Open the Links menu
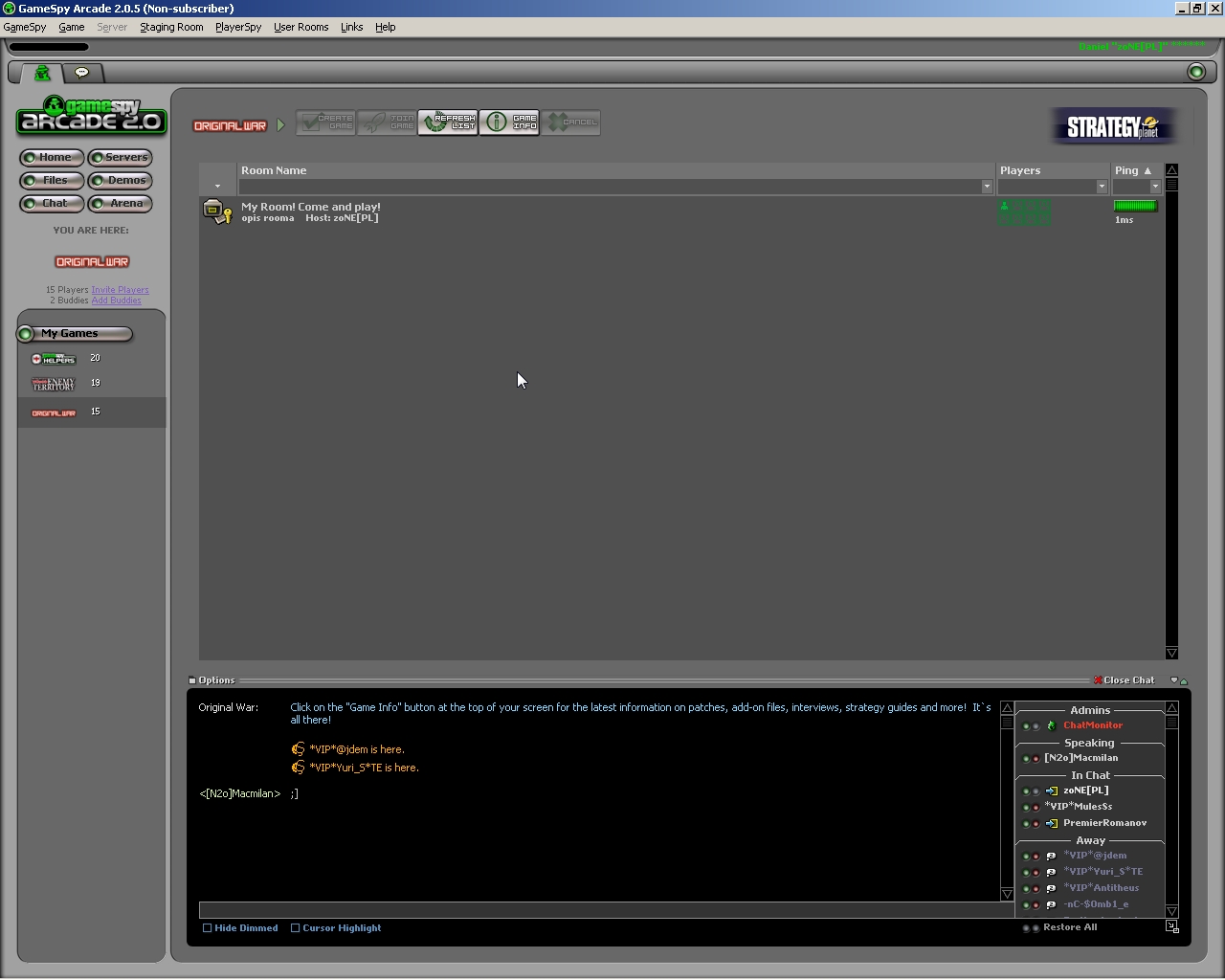Image resolution: width=1225 pixels, height=980 pixels. point(352,27)
